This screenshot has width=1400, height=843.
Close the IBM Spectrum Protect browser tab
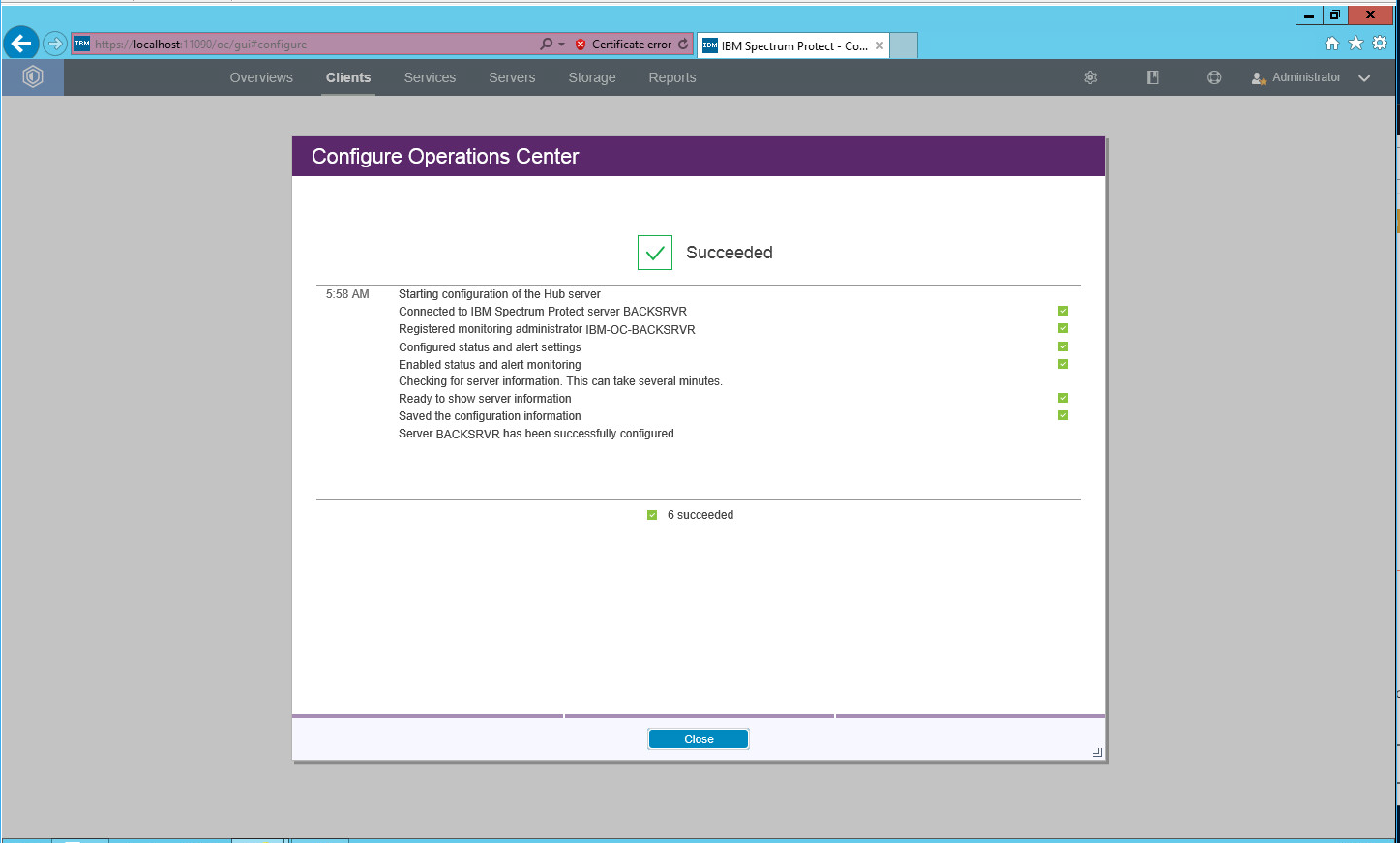[x=879, y=45]
